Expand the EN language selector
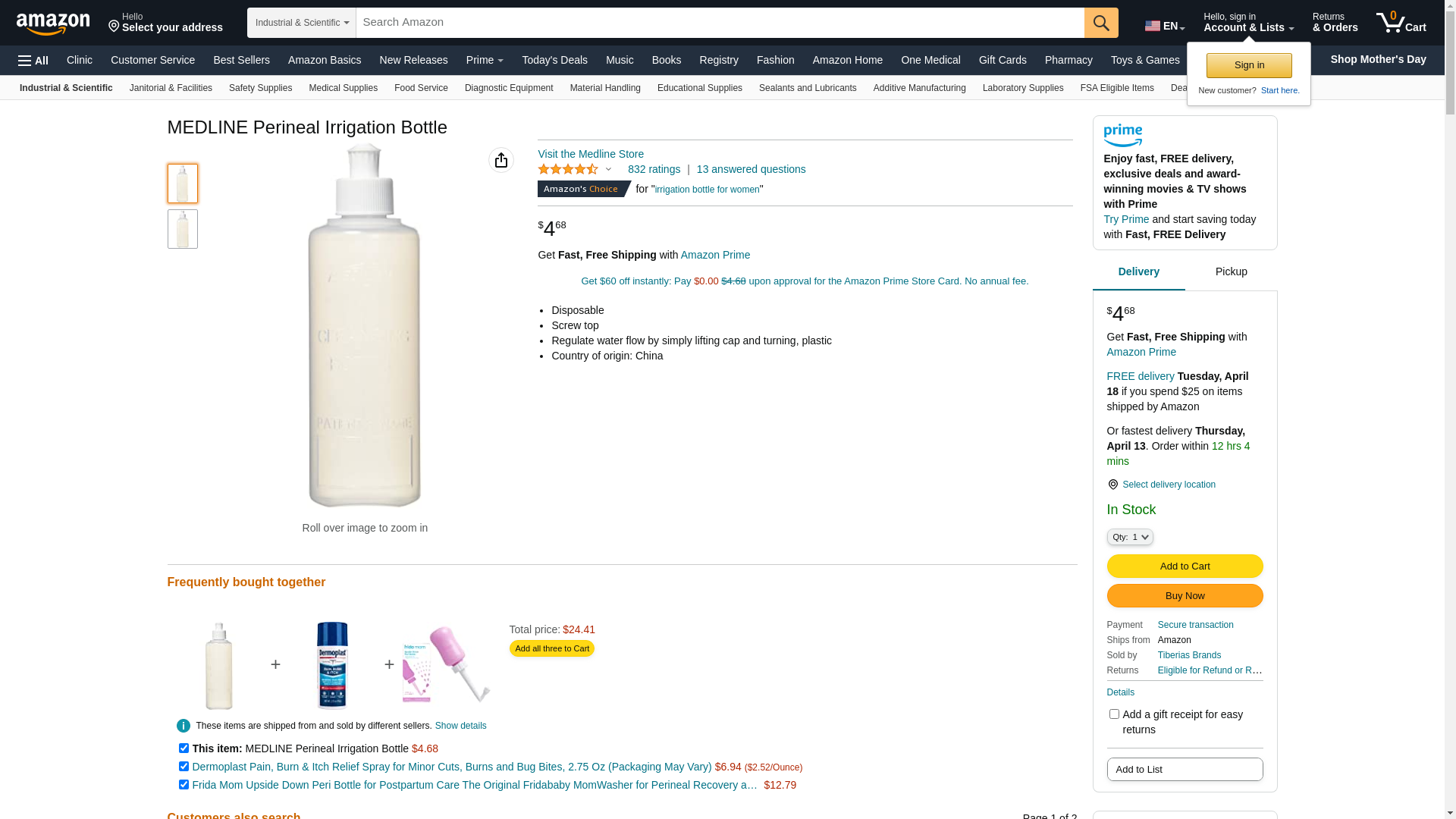 click(x=1165, y=26)
